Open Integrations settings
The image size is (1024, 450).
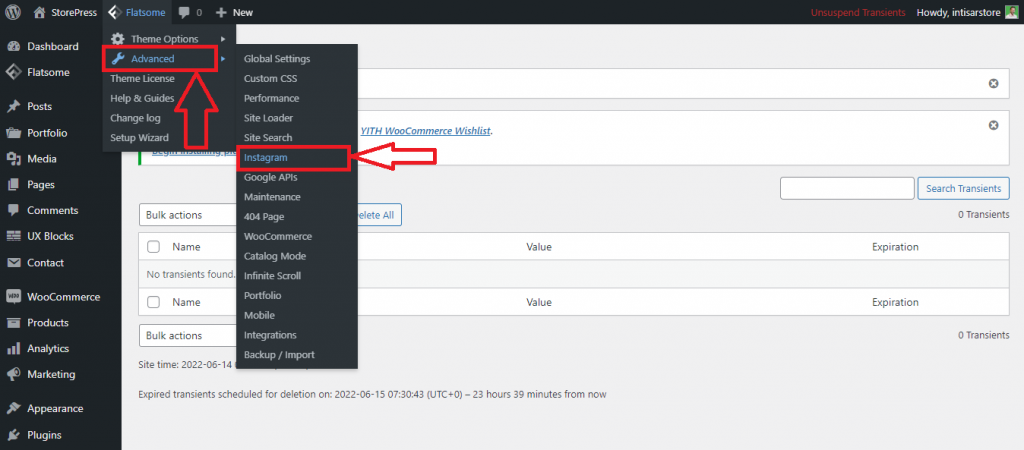click(270, 335)
